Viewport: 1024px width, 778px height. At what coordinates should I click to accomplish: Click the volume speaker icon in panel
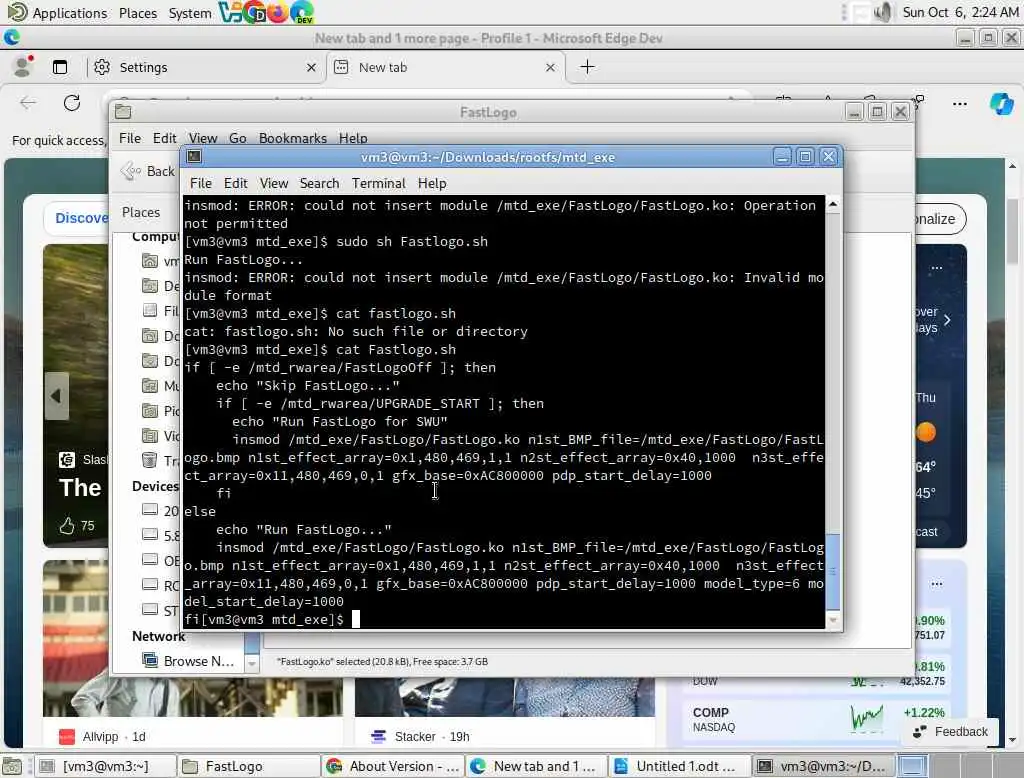[x=882, y=12]
